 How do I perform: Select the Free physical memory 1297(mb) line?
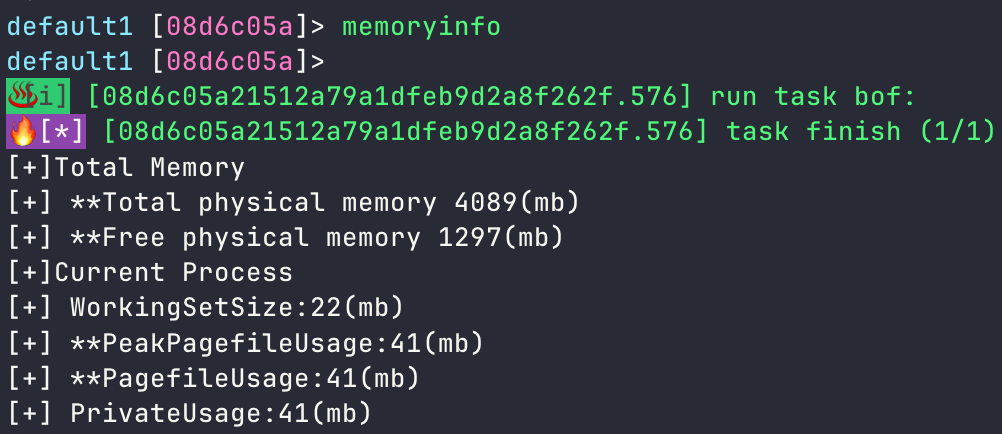286,237
